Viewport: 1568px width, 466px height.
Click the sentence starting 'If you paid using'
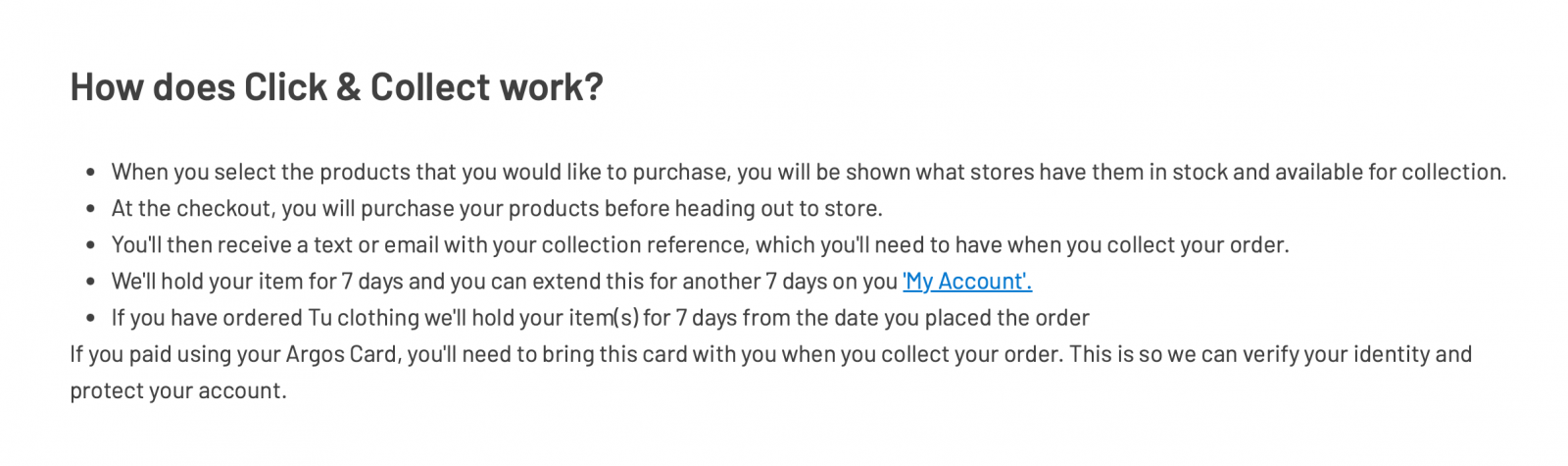[x=770, y=372]
